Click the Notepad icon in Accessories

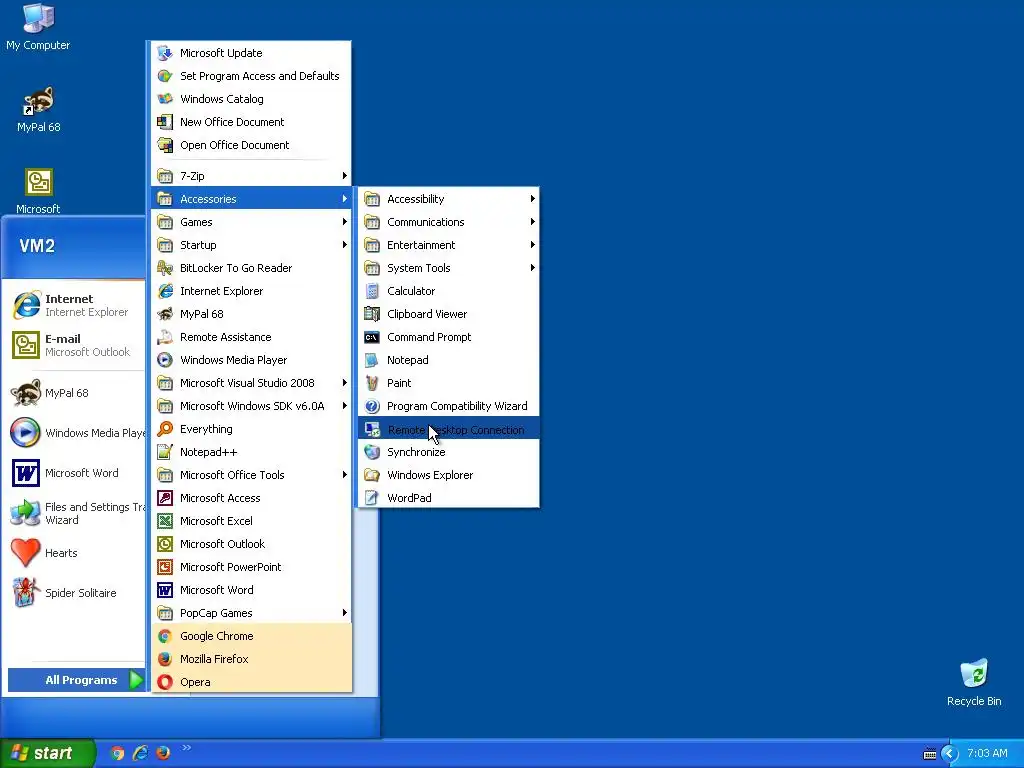[x=372, y=360]
